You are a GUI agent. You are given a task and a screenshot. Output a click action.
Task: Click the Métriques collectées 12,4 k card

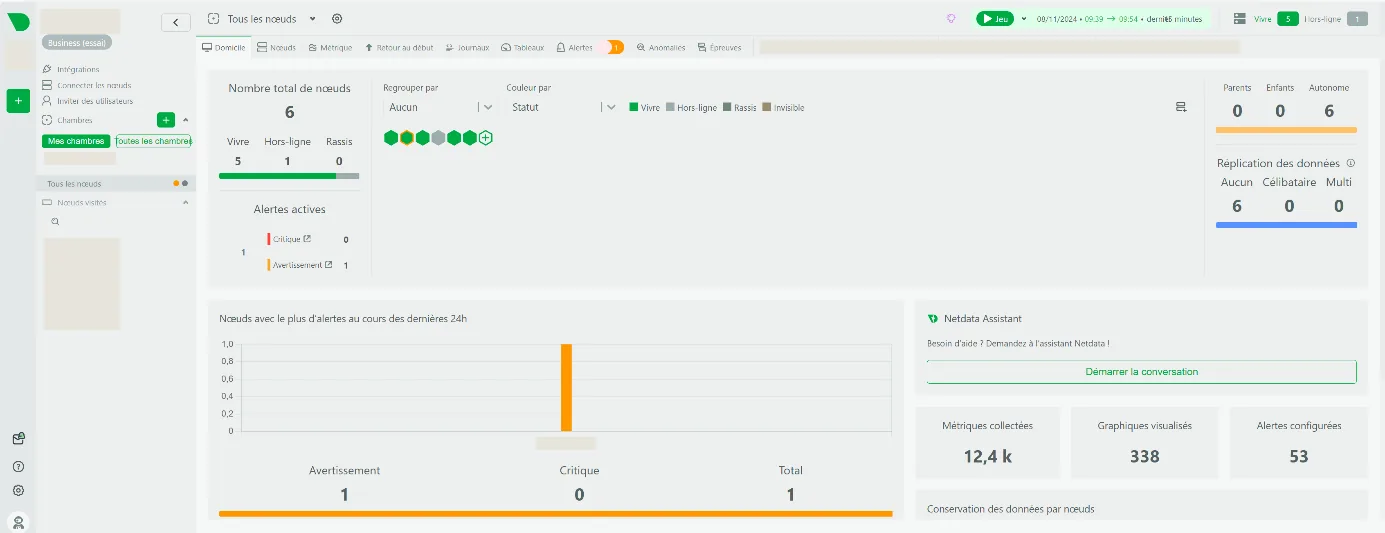point(987,441)
